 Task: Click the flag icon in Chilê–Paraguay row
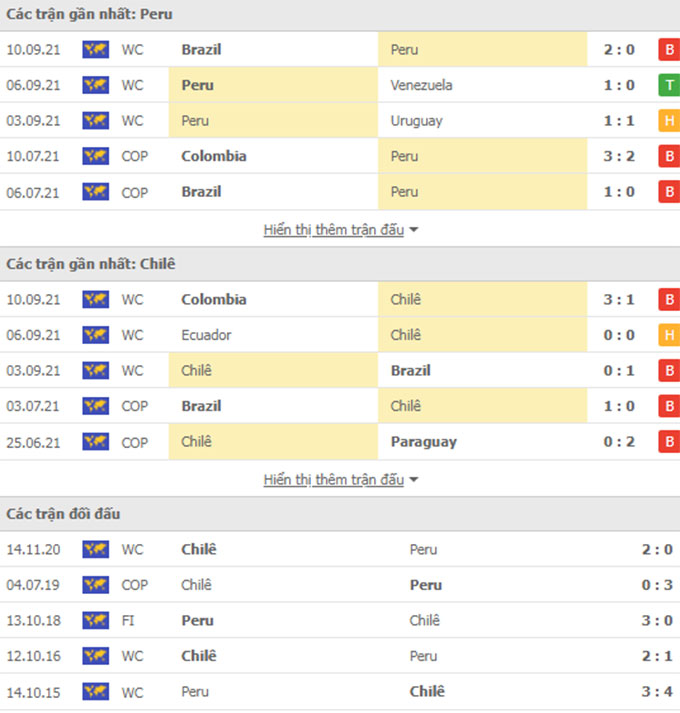pyautogui.click(x=96, y=442)
